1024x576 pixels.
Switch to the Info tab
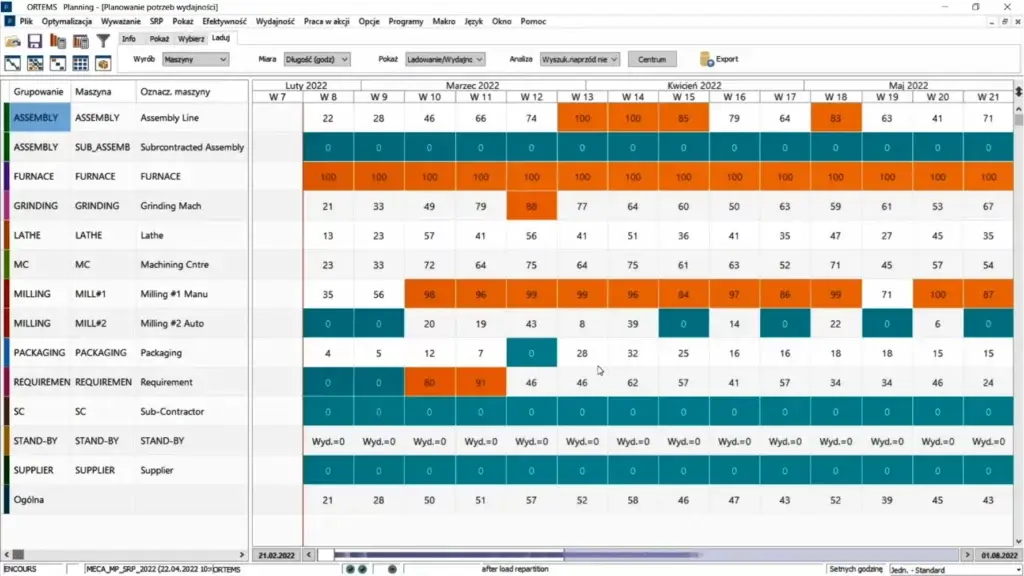pos(130,39)
